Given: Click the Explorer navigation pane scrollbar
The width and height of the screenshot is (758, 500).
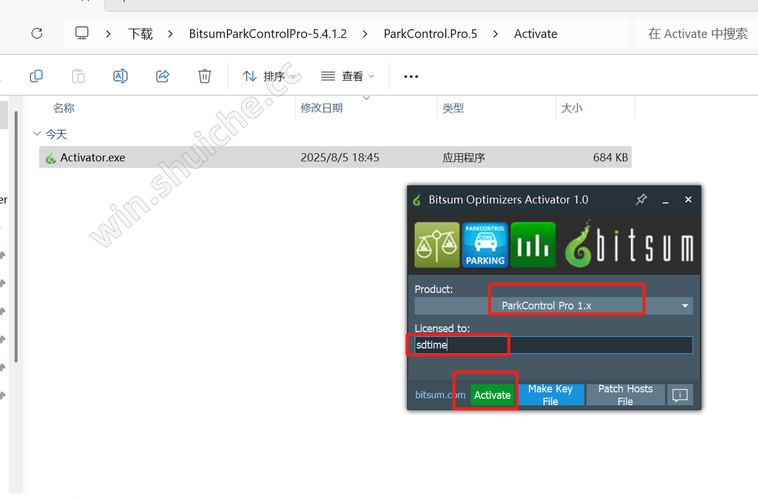Looking at the screenshot, I should (16, 237).
